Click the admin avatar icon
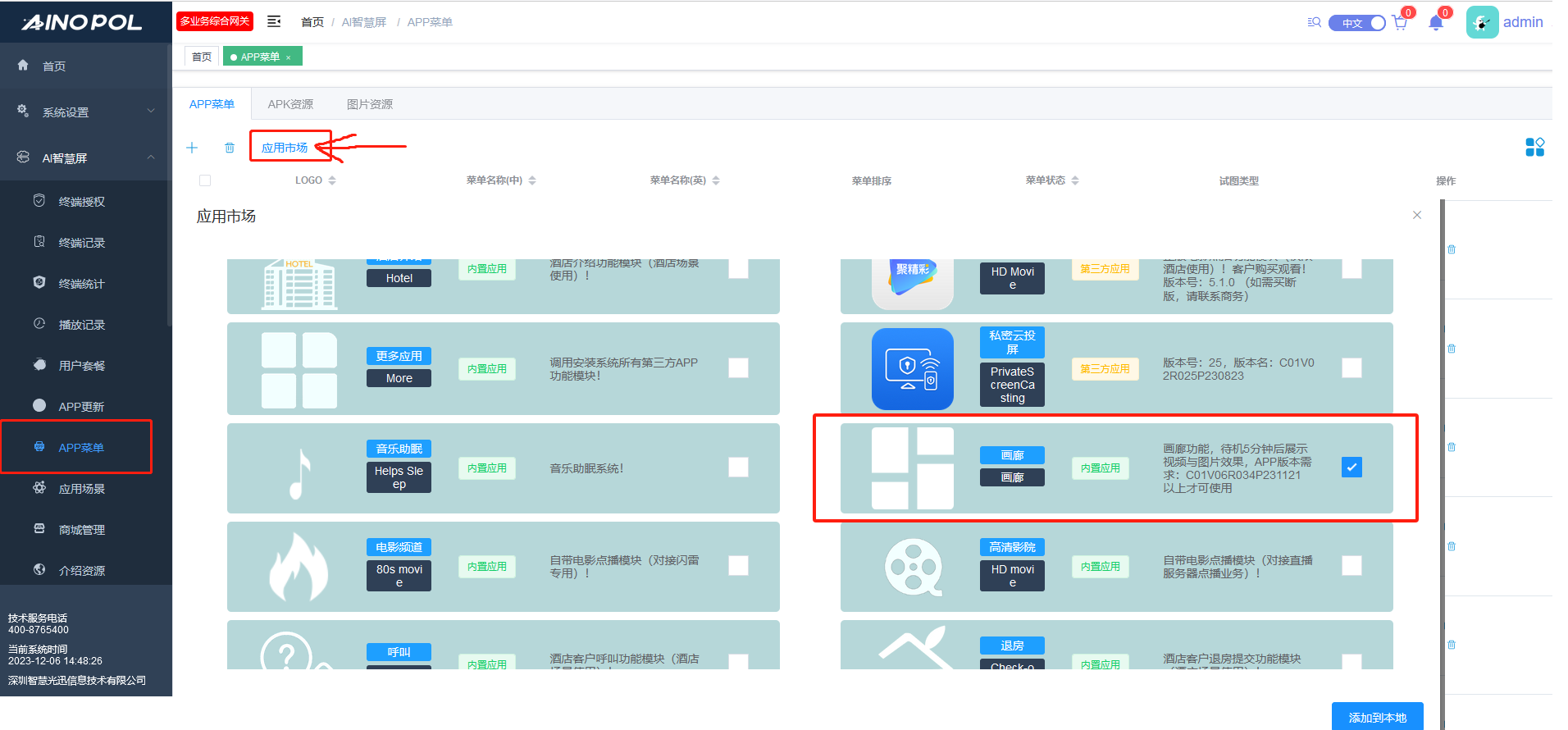 coord(1482,23)
